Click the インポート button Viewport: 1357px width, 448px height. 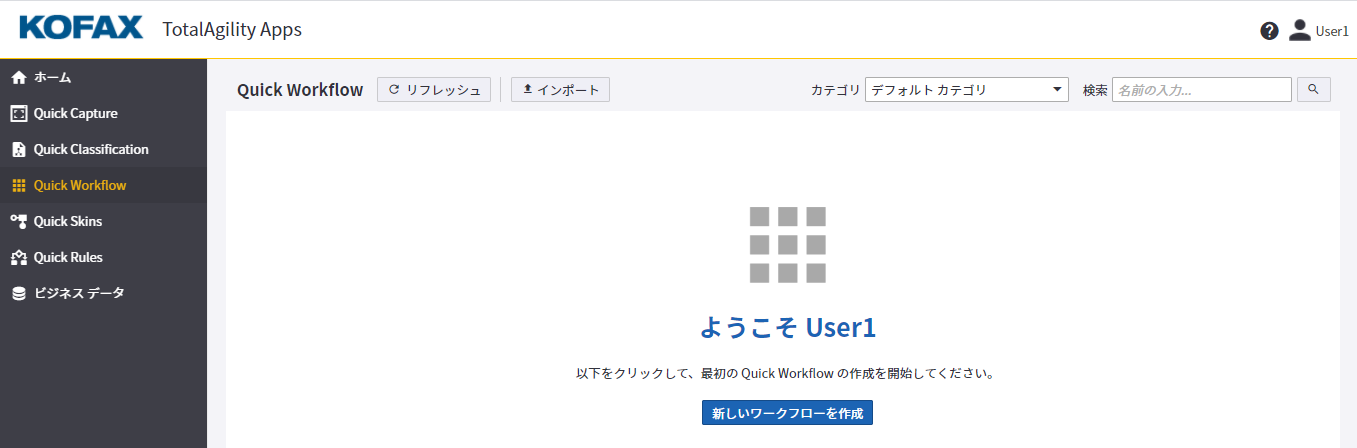click(560, 90)
